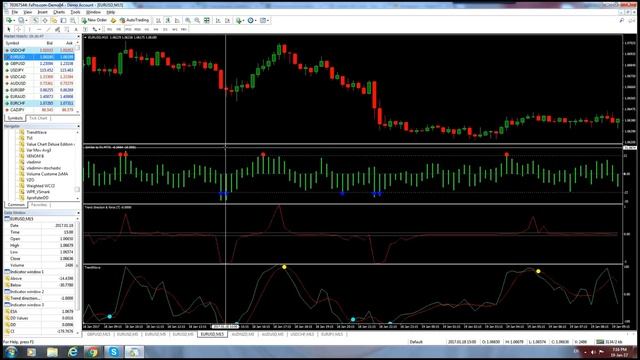
Task: Open Google Chrome from the taskbar
Action: (93, 352)
